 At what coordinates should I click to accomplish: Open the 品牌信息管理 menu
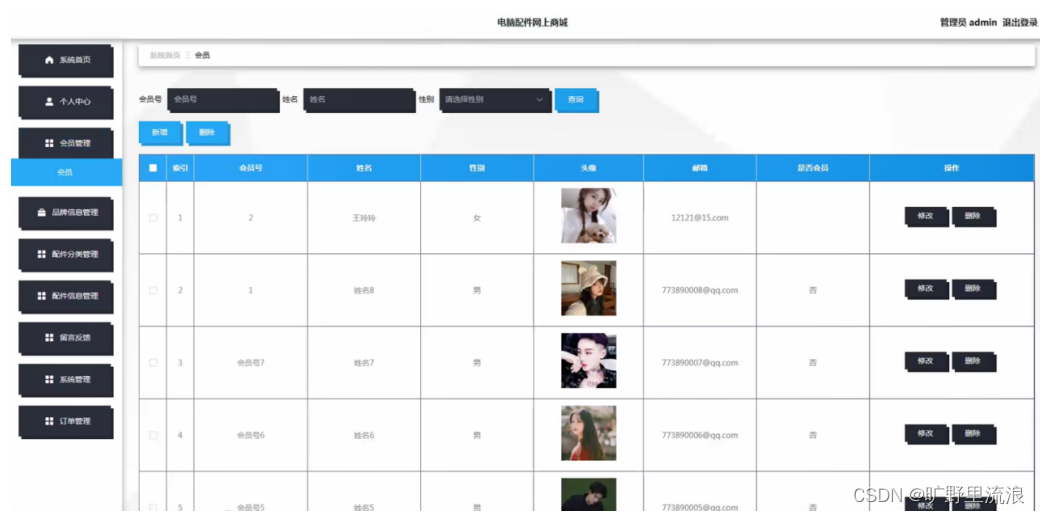click(x=66, y=214)
